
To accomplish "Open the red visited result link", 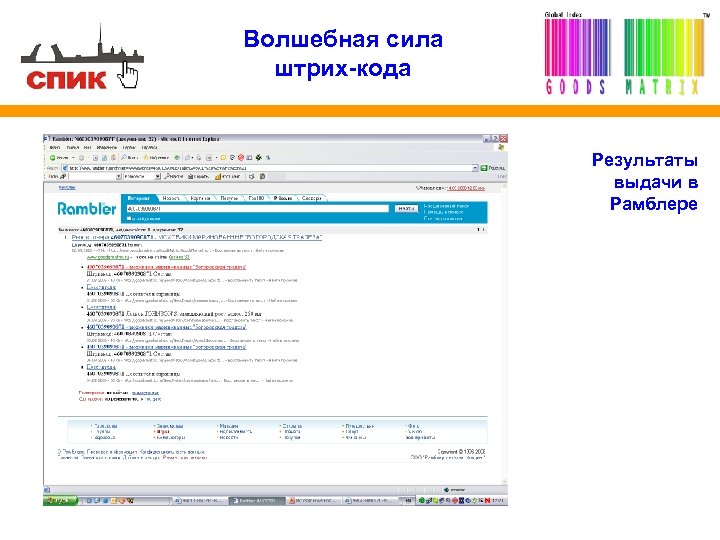I will pos(167,267).
